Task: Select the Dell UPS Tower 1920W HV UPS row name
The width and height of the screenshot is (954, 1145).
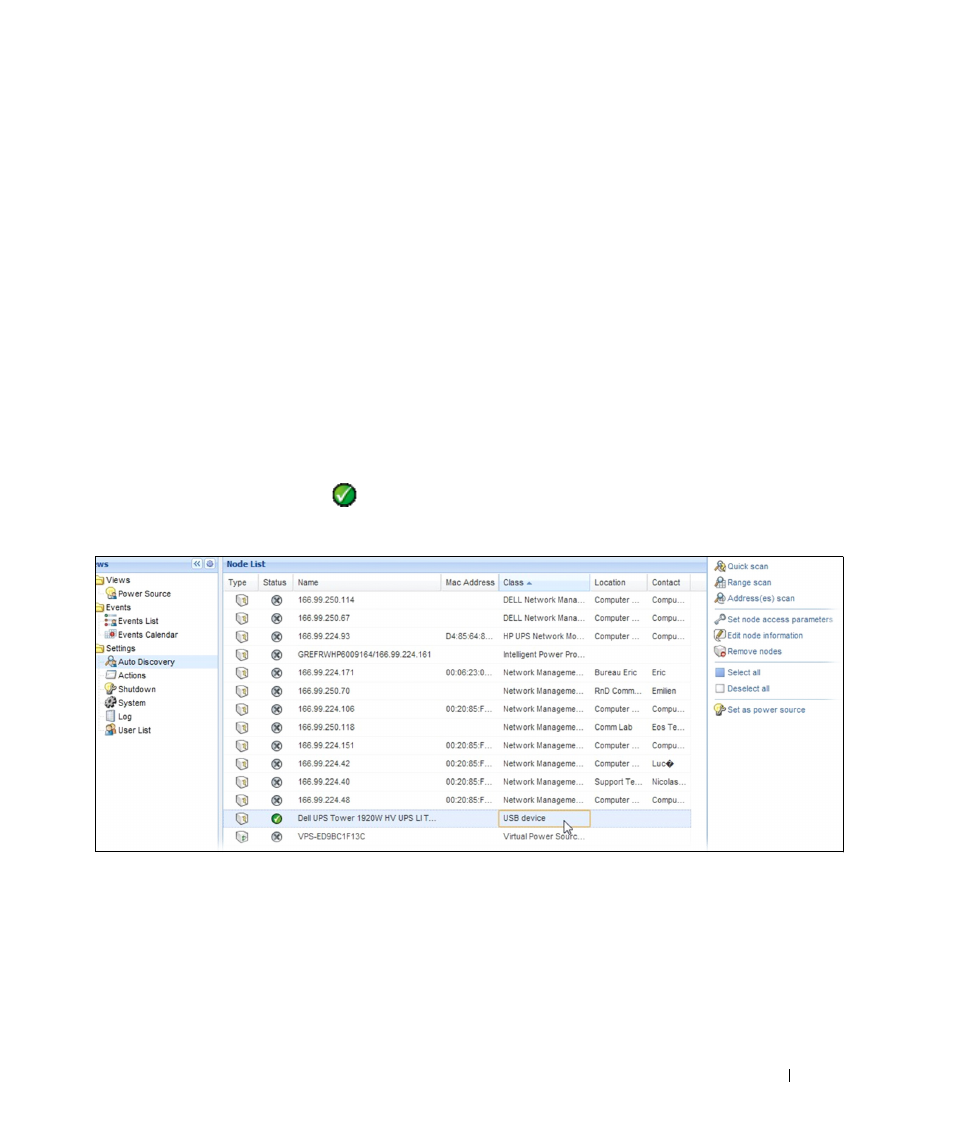Action: (x=366, y=819)
